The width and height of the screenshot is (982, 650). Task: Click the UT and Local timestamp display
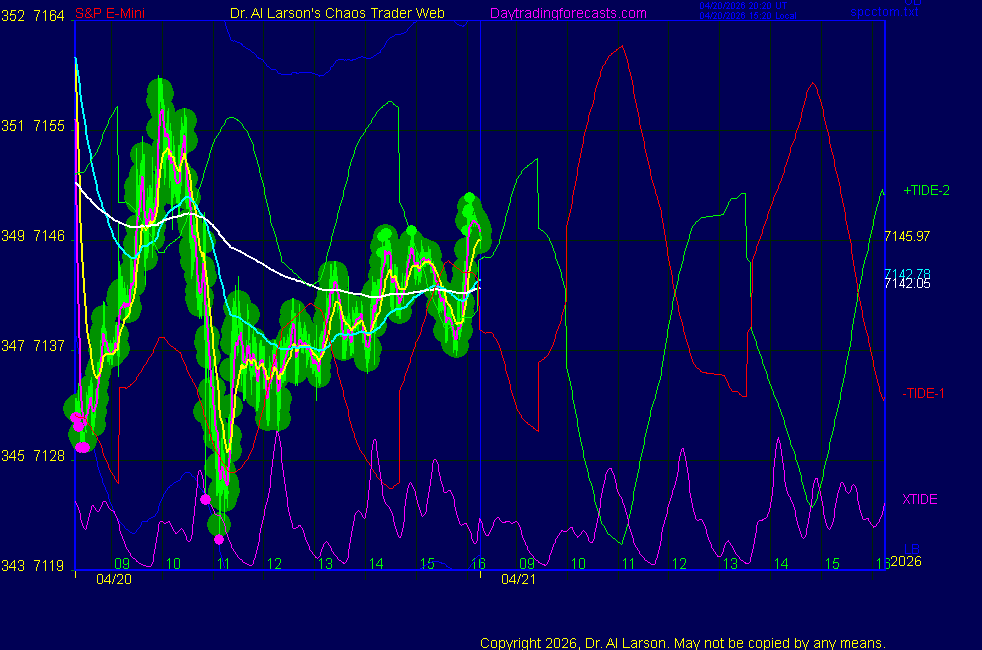coord(746,11)
